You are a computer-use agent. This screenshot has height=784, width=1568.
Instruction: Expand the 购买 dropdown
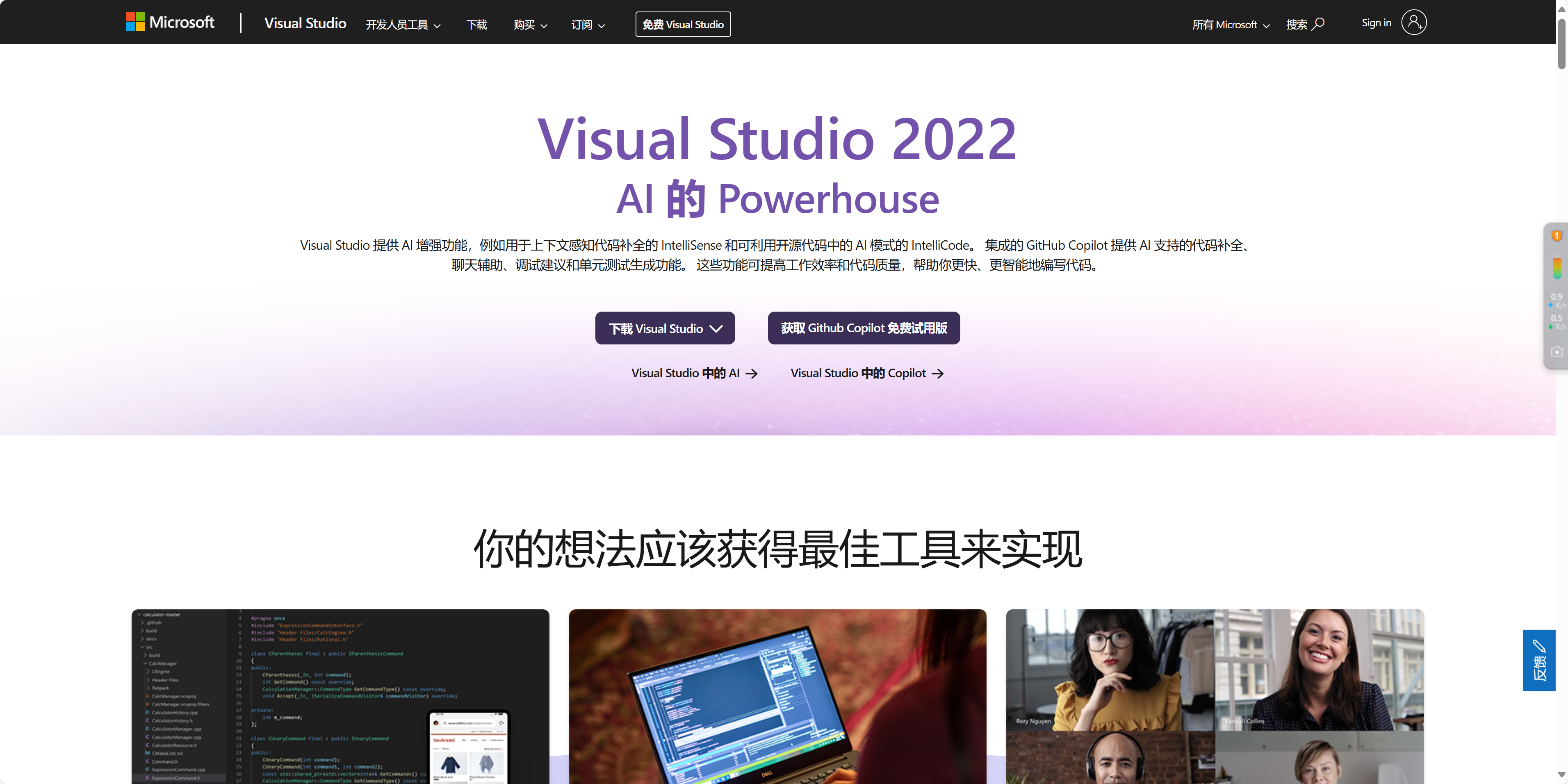[530, 25]
